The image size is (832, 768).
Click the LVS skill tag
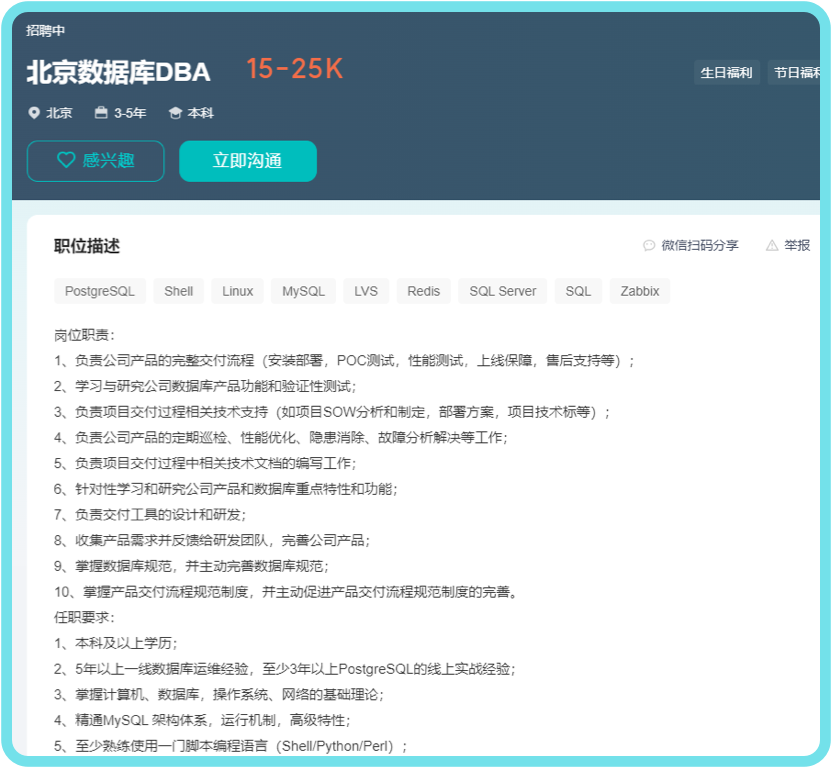[x=366, y=291]
